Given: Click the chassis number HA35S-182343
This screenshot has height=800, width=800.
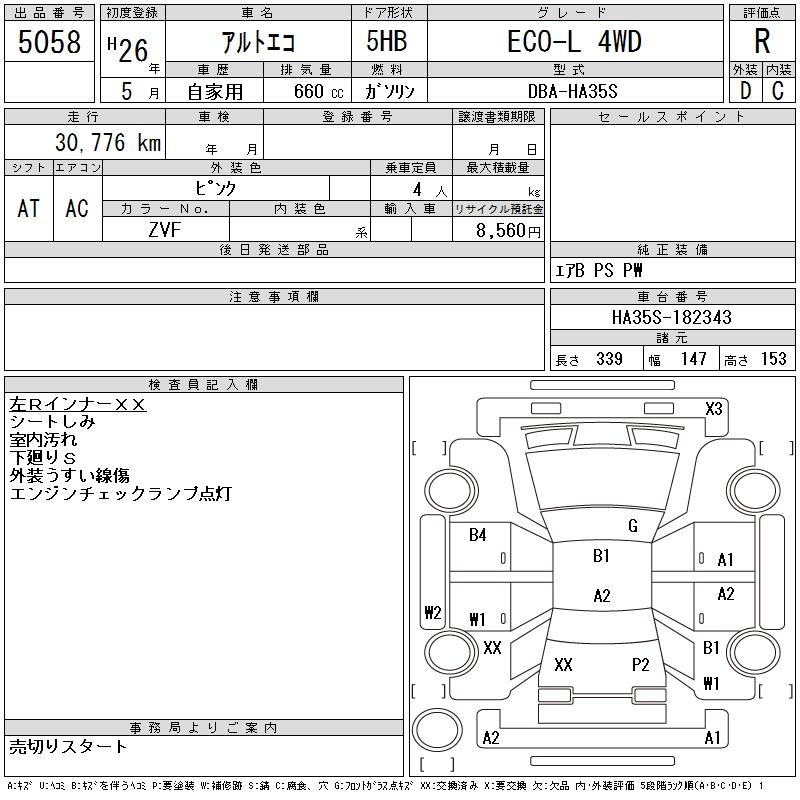Looking at the screenshot, I should (672, 317).
